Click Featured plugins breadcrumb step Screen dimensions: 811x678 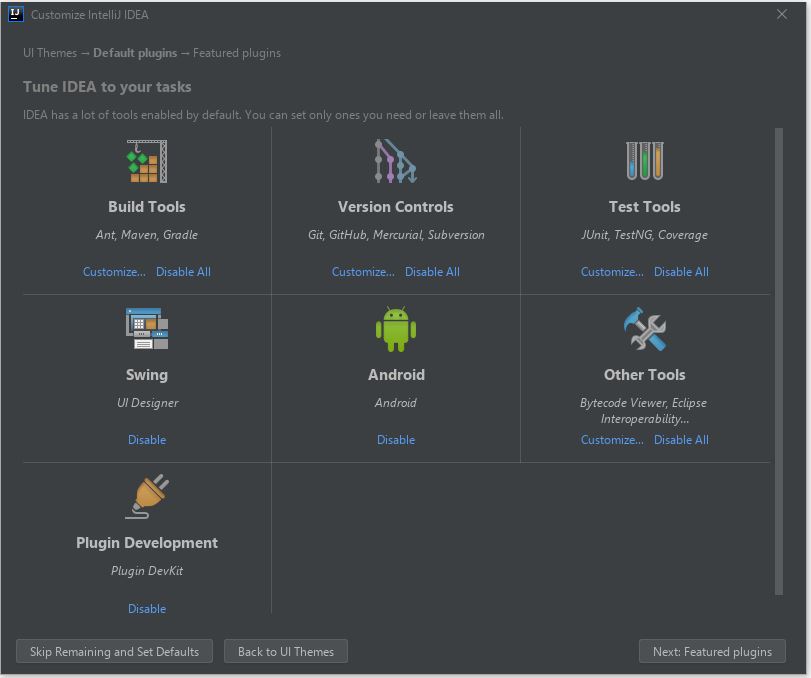click(237, 53)
